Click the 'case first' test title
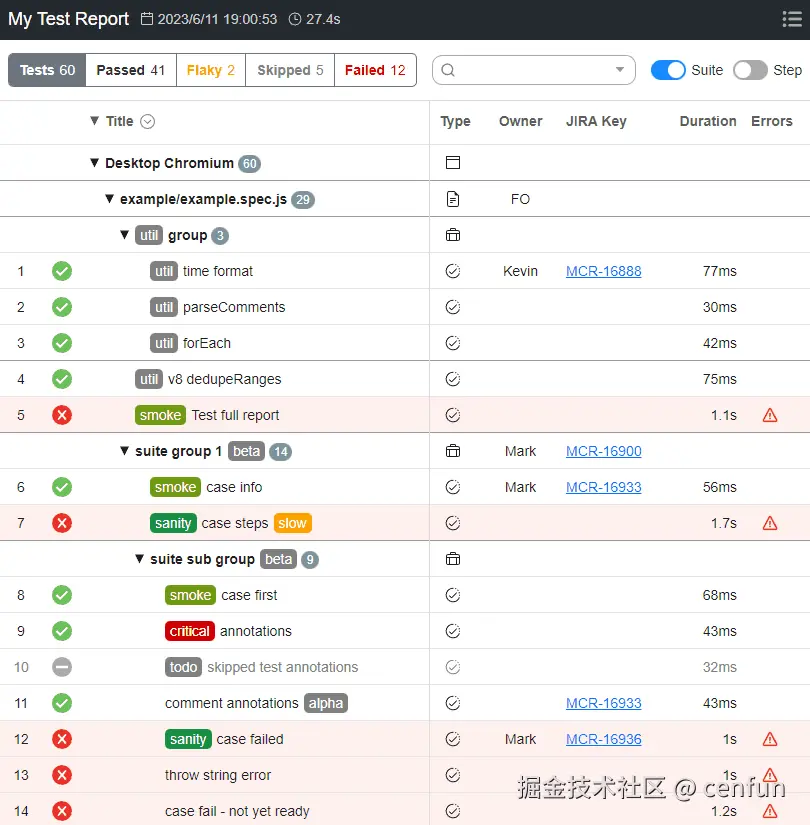The height and width of the screenshot is (825, 810). point(249,595)
